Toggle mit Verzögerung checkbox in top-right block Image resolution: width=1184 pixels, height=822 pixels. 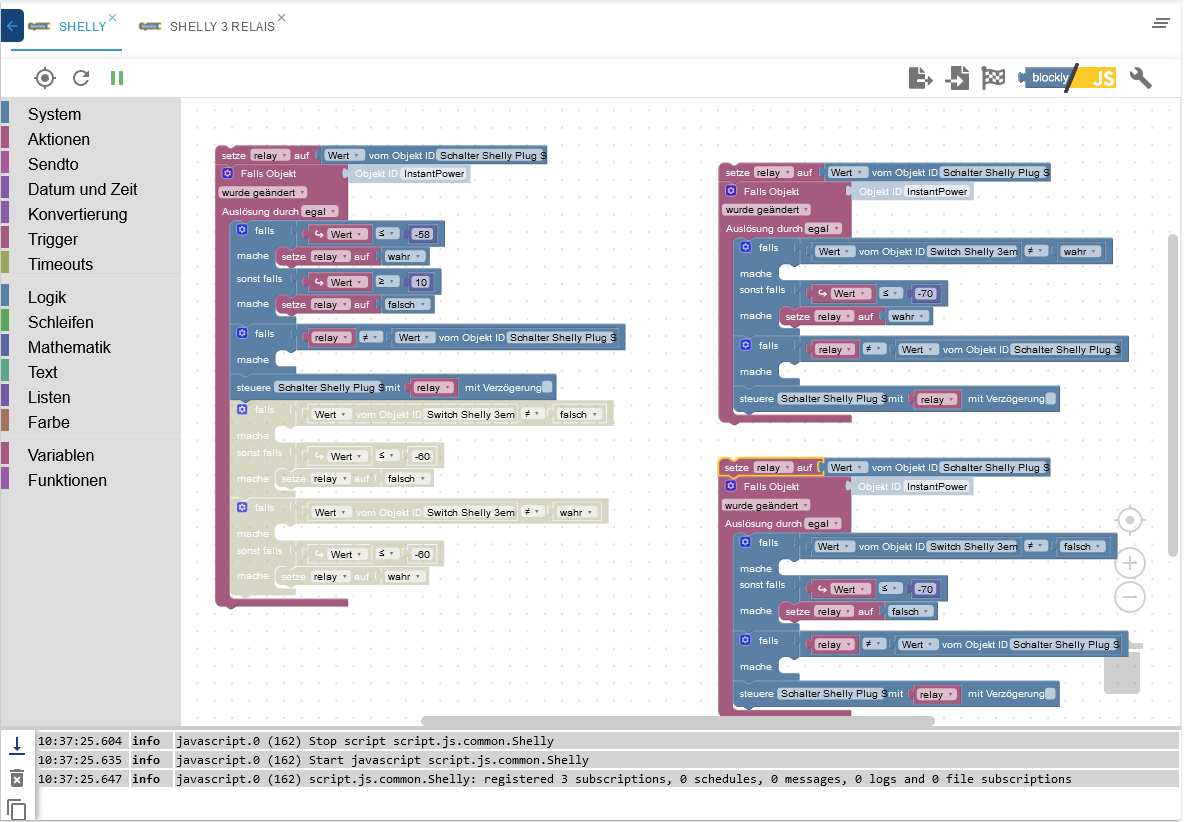pos(1050,399)
